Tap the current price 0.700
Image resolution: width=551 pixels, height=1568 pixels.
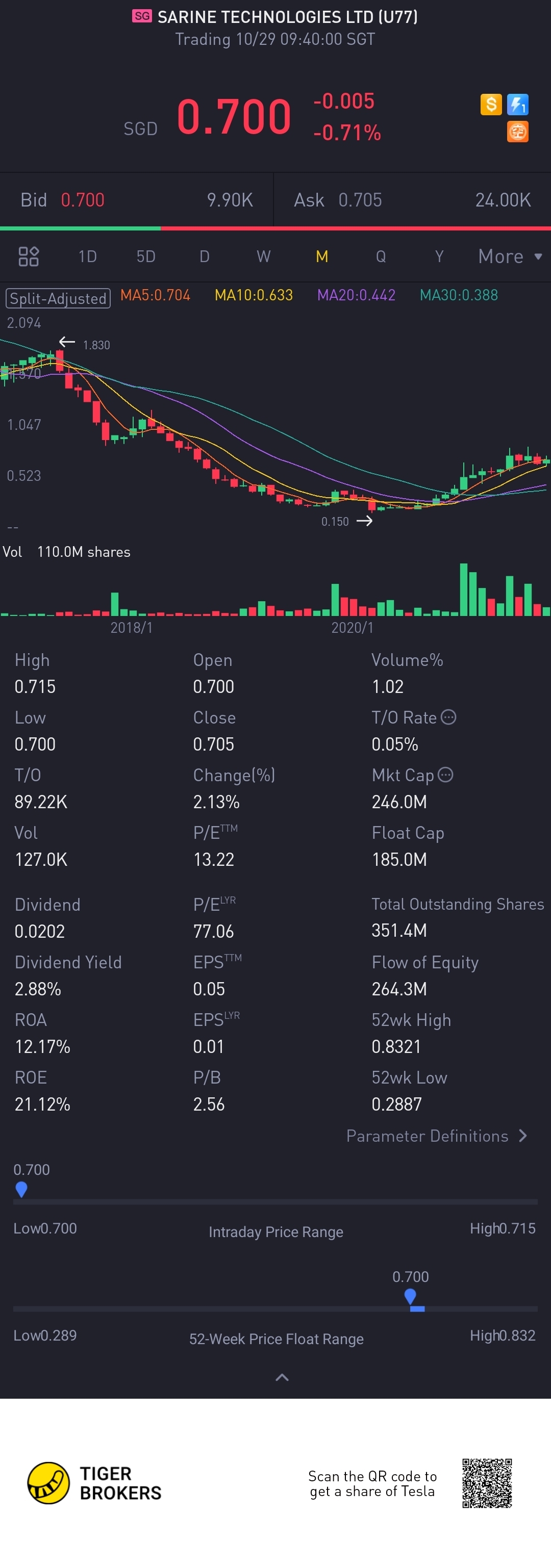click(x=234, y=116)
